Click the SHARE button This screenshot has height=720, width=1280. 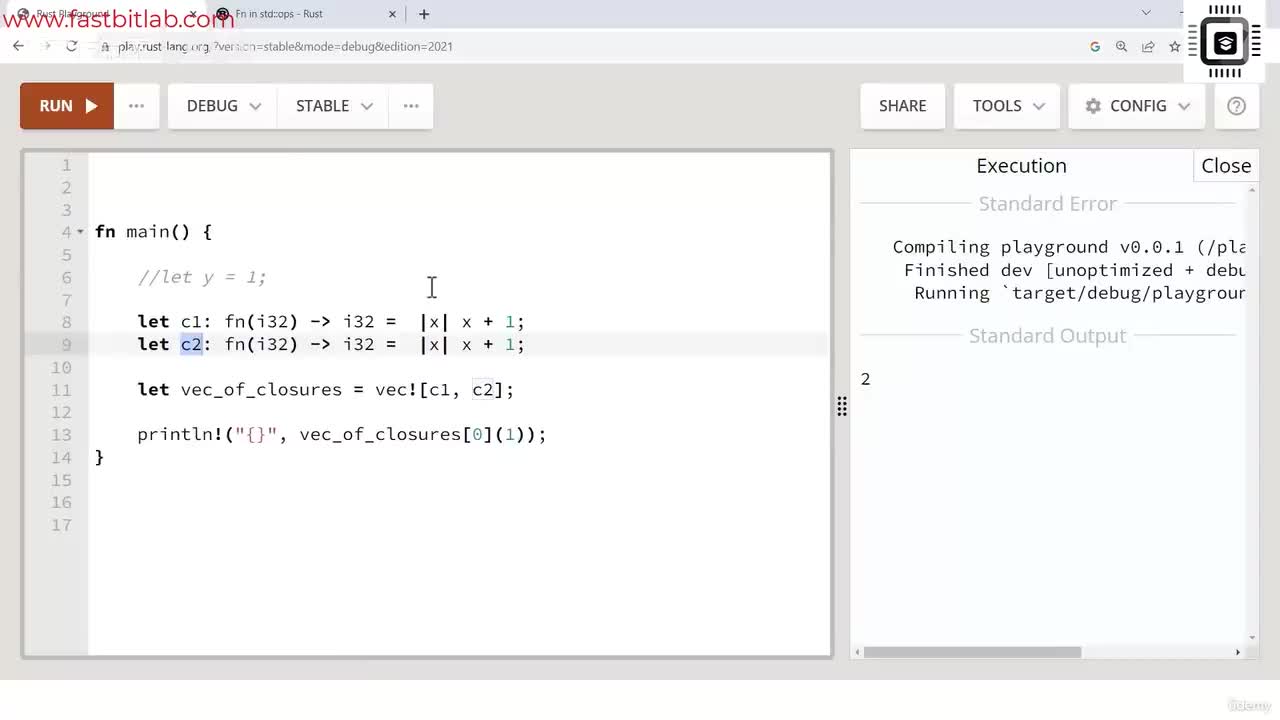[902, 106]
